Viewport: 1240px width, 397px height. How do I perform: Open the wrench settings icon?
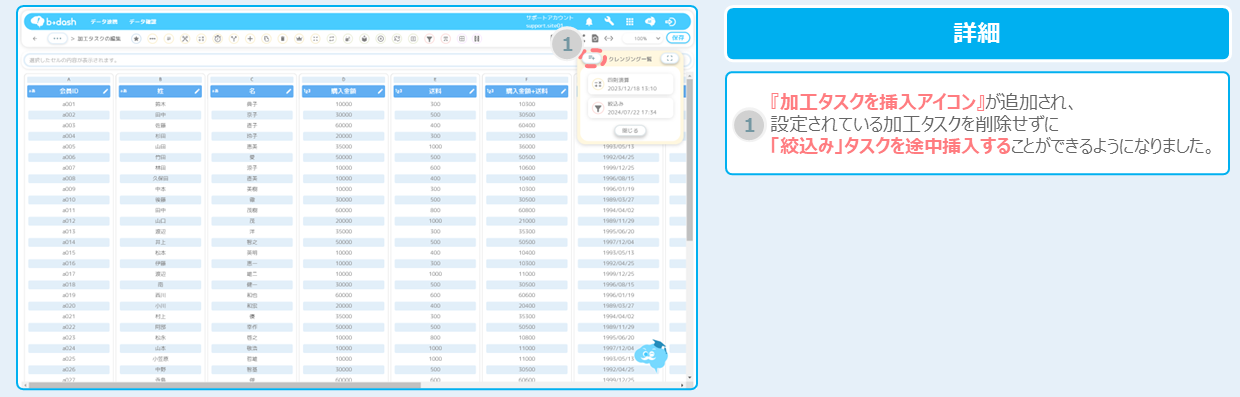(609, 21)
